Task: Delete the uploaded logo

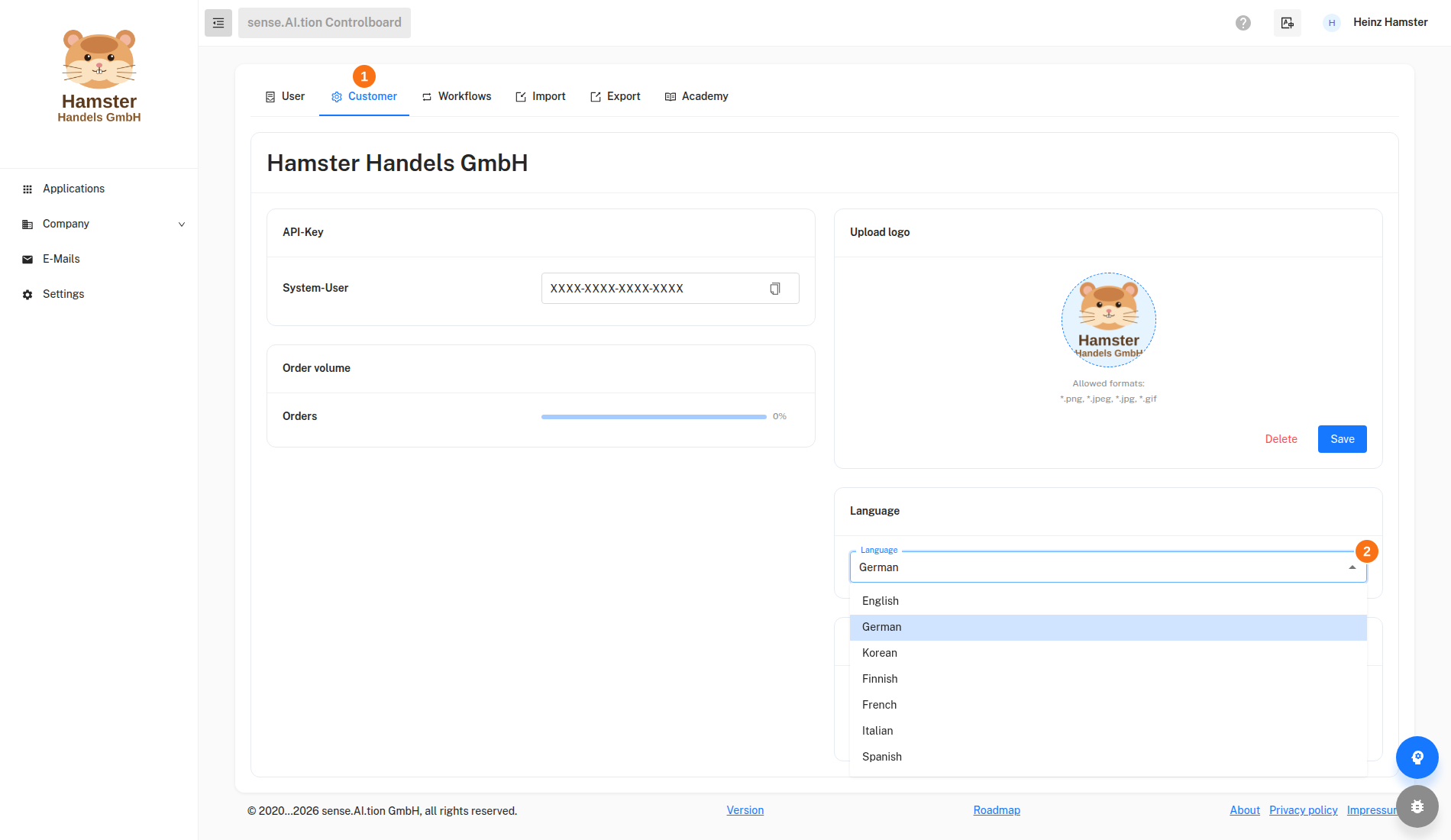Action: click(x=1281, y=439)
